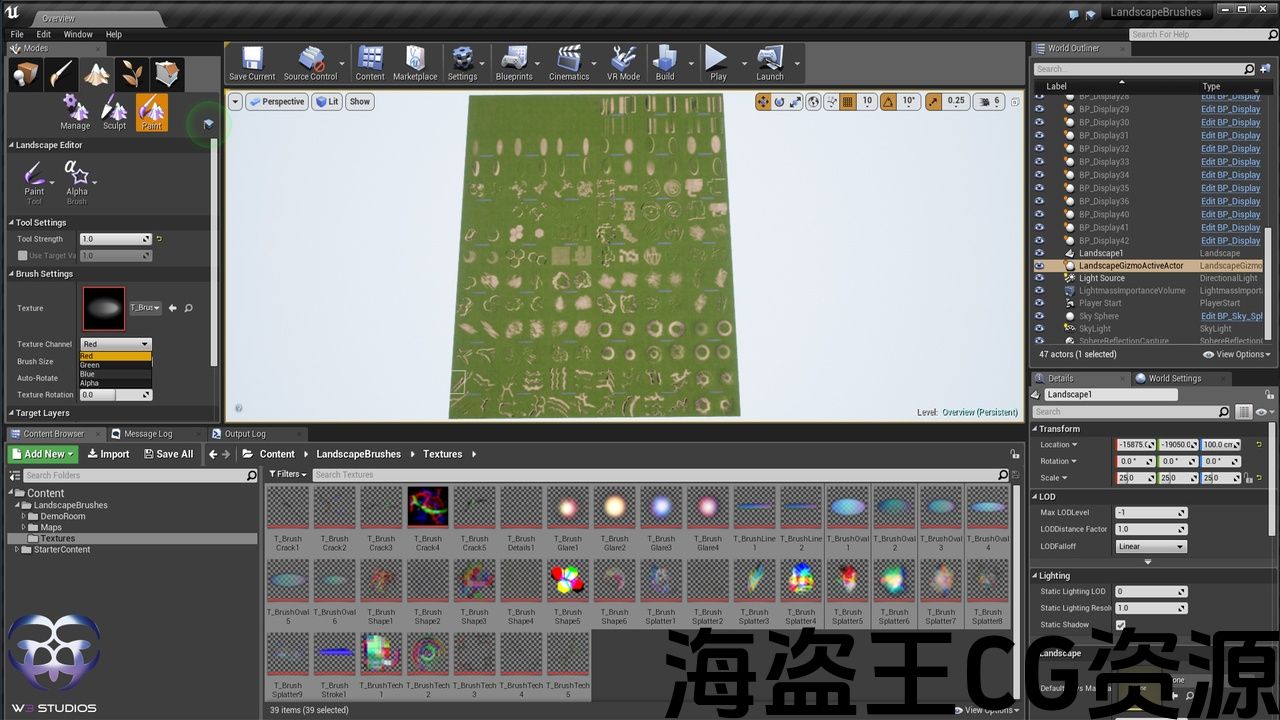This screenshot has height=720, width=1280.
Task: Click the Launch toolbar icon
Action: (770, 63)
